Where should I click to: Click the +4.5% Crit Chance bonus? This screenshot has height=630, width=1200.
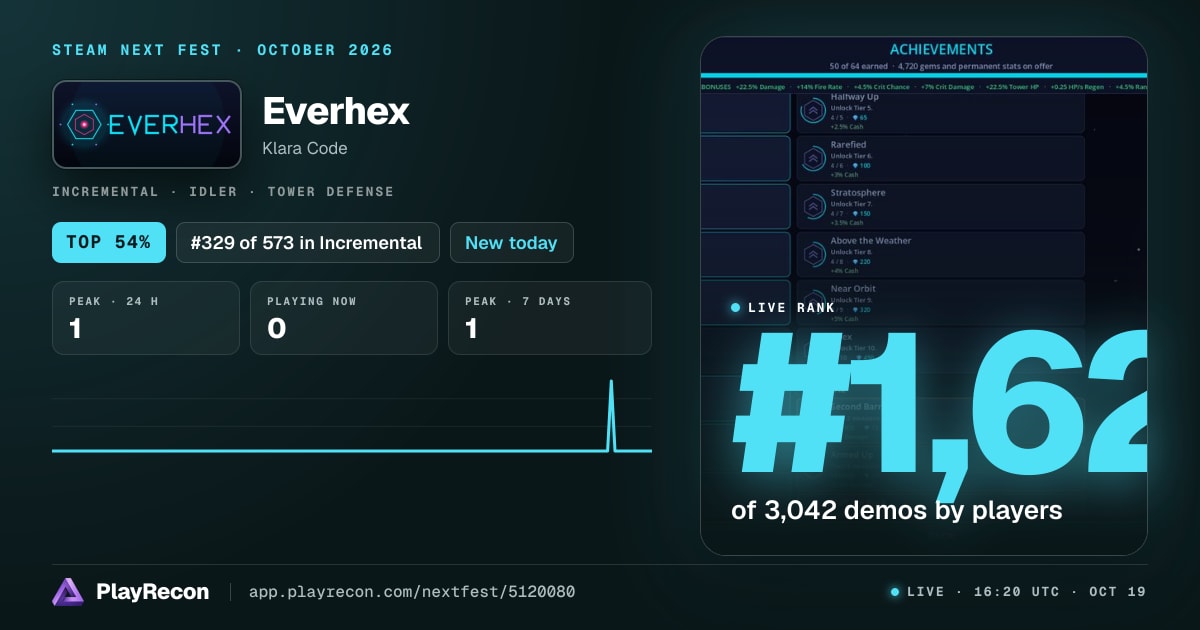point(882,87)
